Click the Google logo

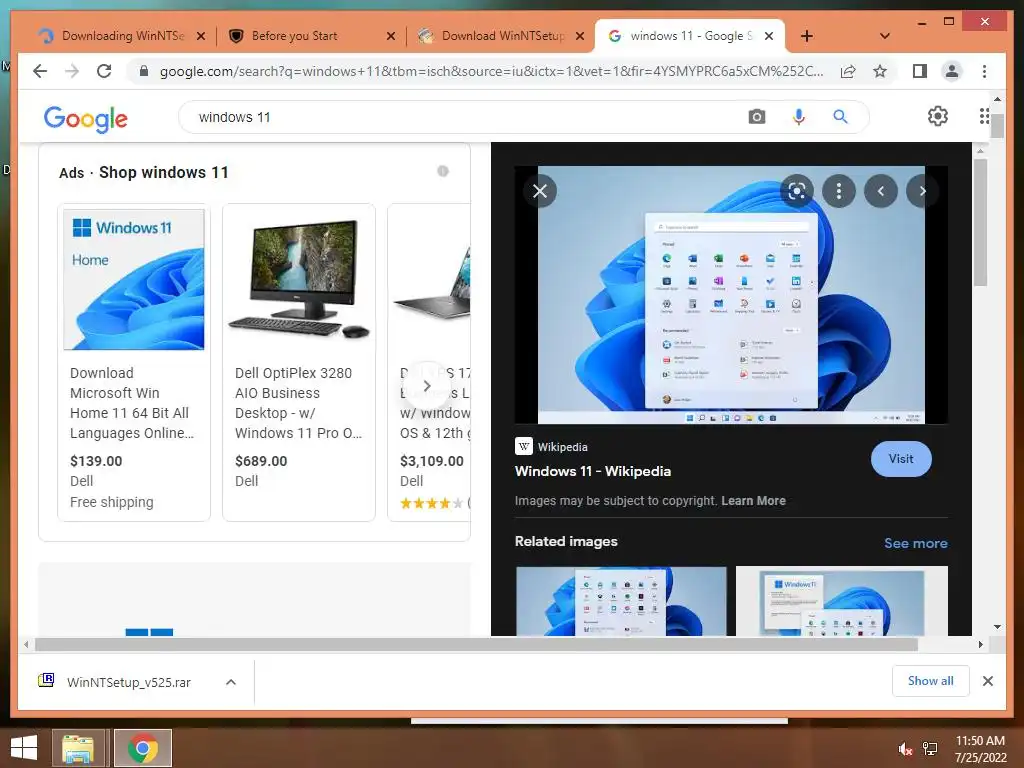(x=86, y=118)
